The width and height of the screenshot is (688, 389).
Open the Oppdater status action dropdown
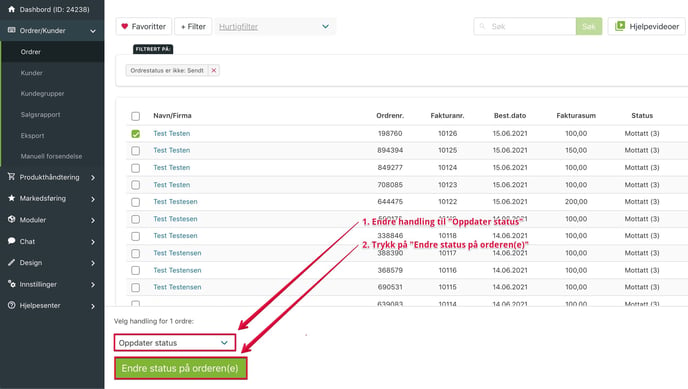[175, 343]
